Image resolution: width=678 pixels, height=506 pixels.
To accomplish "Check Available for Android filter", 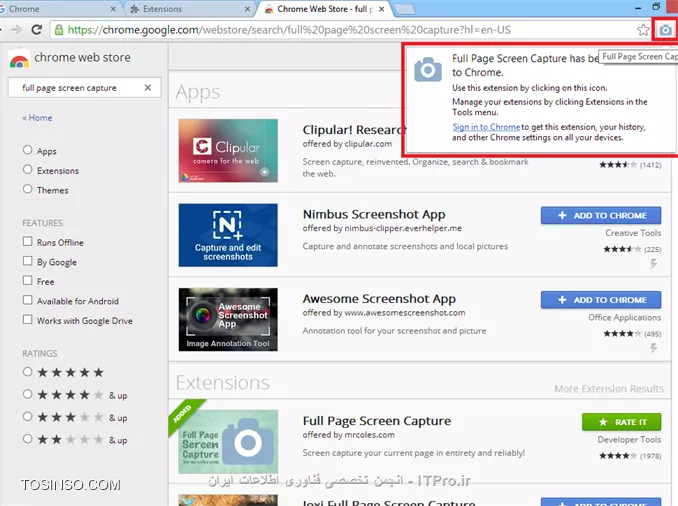I will (27, 300).
